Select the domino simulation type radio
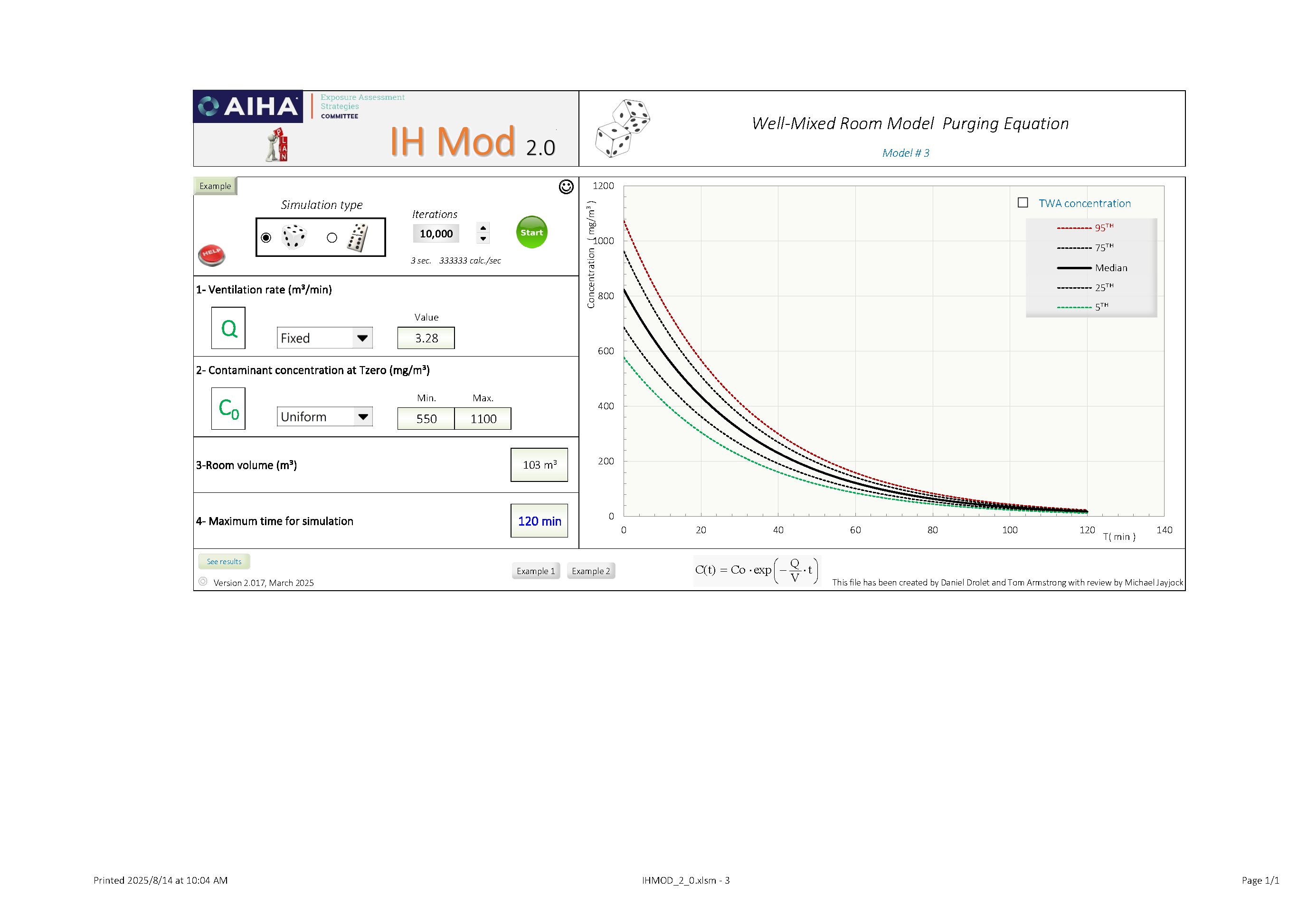Viewport: 1307px width, 924px height. (332, 237)
